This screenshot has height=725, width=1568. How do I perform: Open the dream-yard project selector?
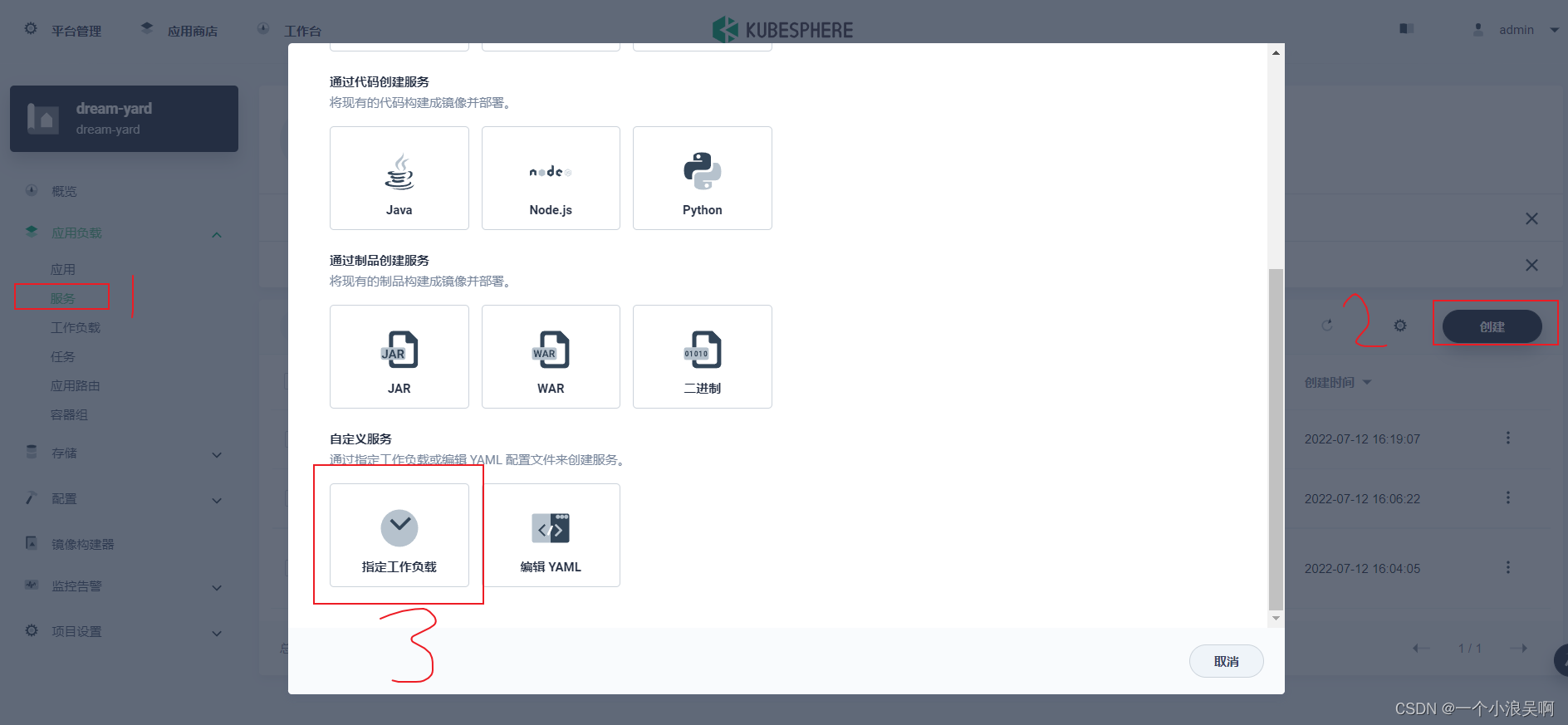point(124,119)
